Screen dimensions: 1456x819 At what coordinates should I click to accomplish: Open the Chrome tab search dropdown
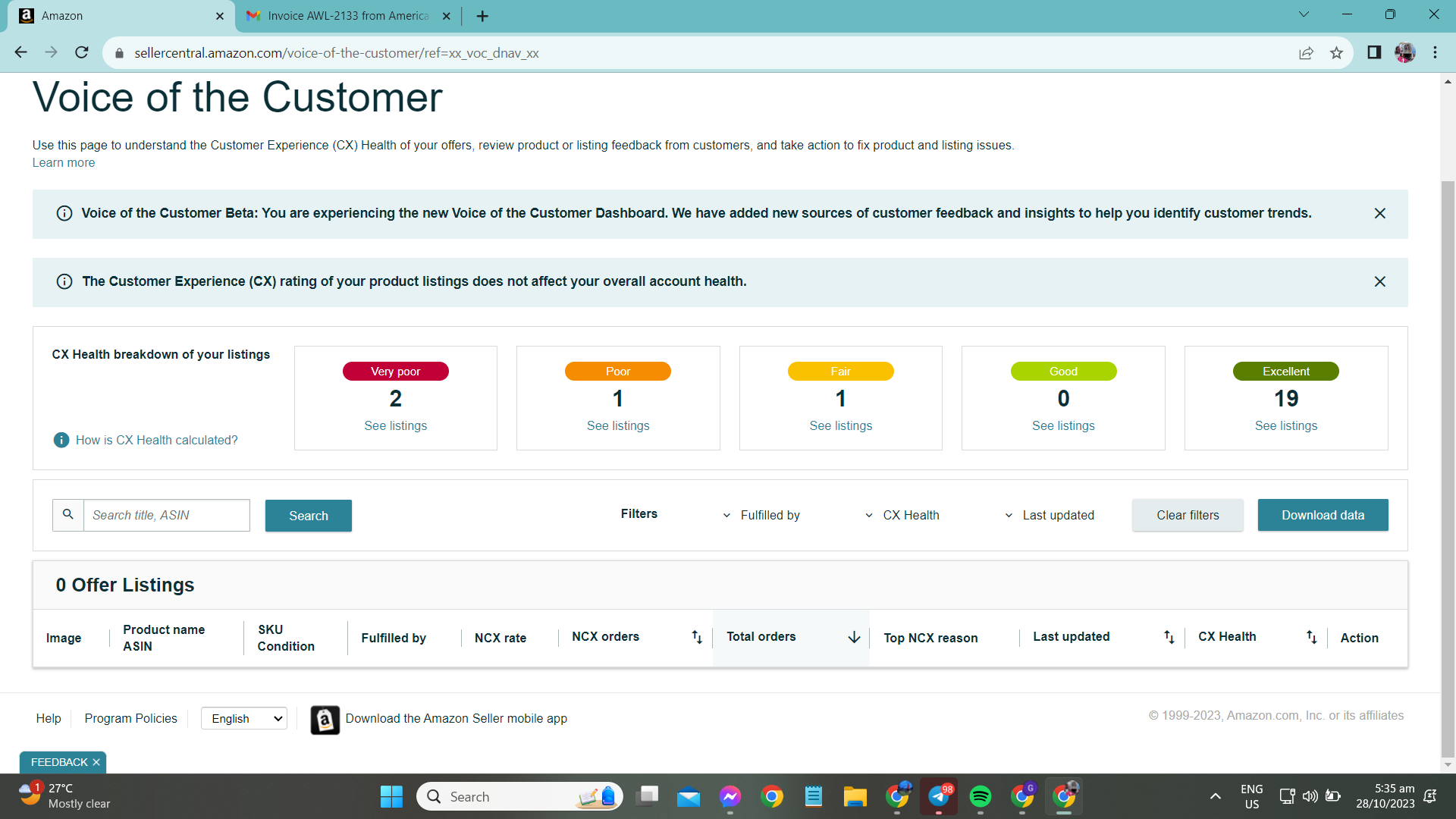click(x=1304, y=14)
